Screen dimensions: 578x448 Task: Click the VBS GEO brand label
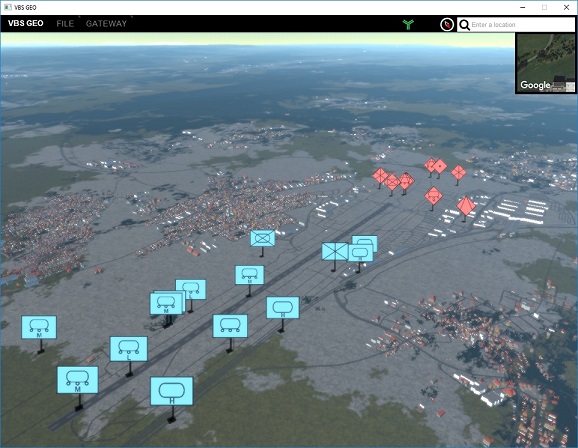pyautogui.click(x=25, y=23)
